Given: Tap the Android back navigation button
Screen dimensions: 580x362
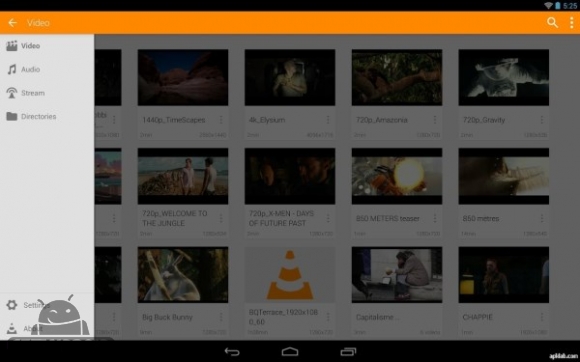Looking at the screenshot, I should tap(232, 352).
